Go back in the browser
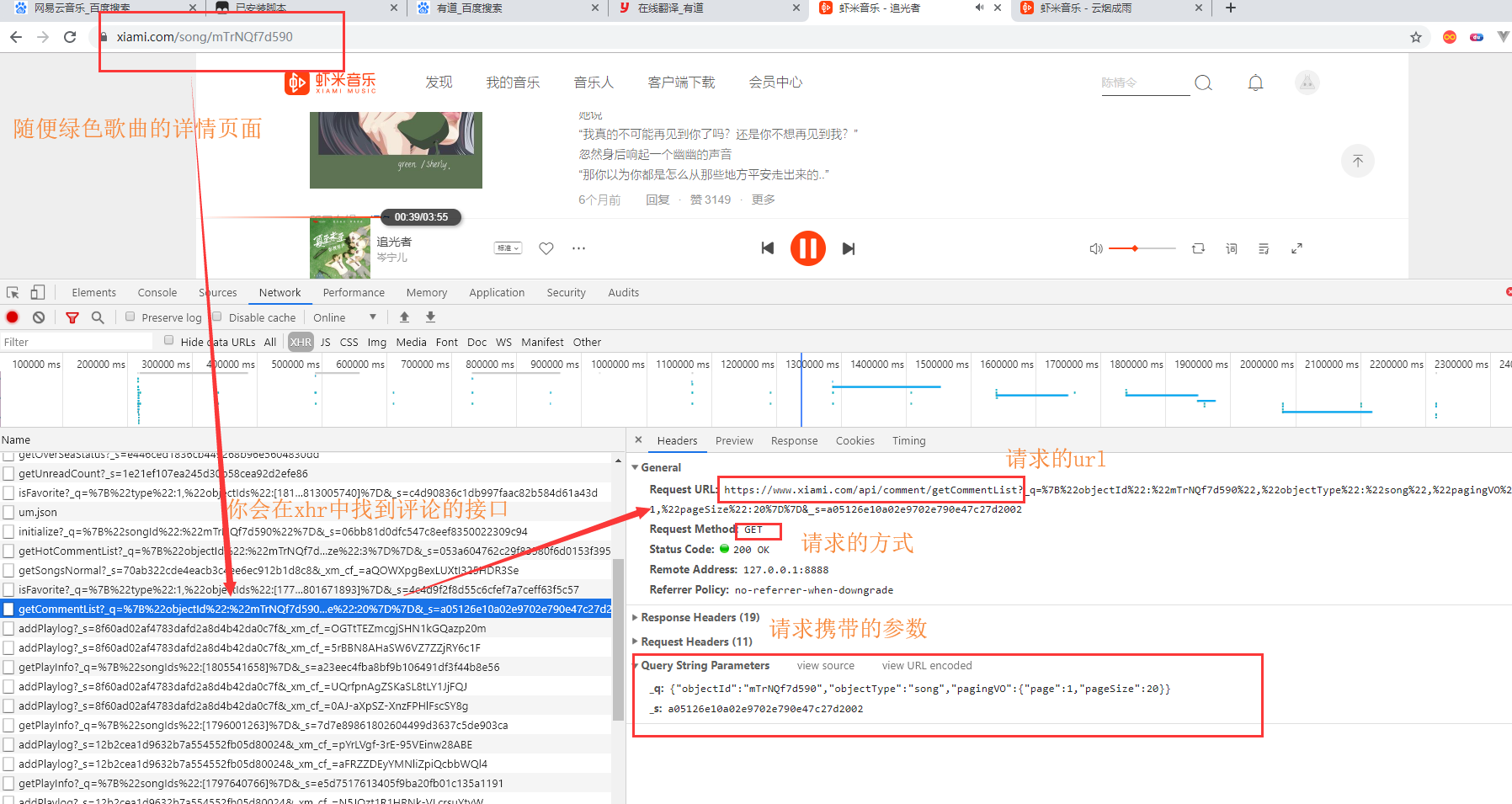The image size is (1512, 804). [x=16, y=37]
